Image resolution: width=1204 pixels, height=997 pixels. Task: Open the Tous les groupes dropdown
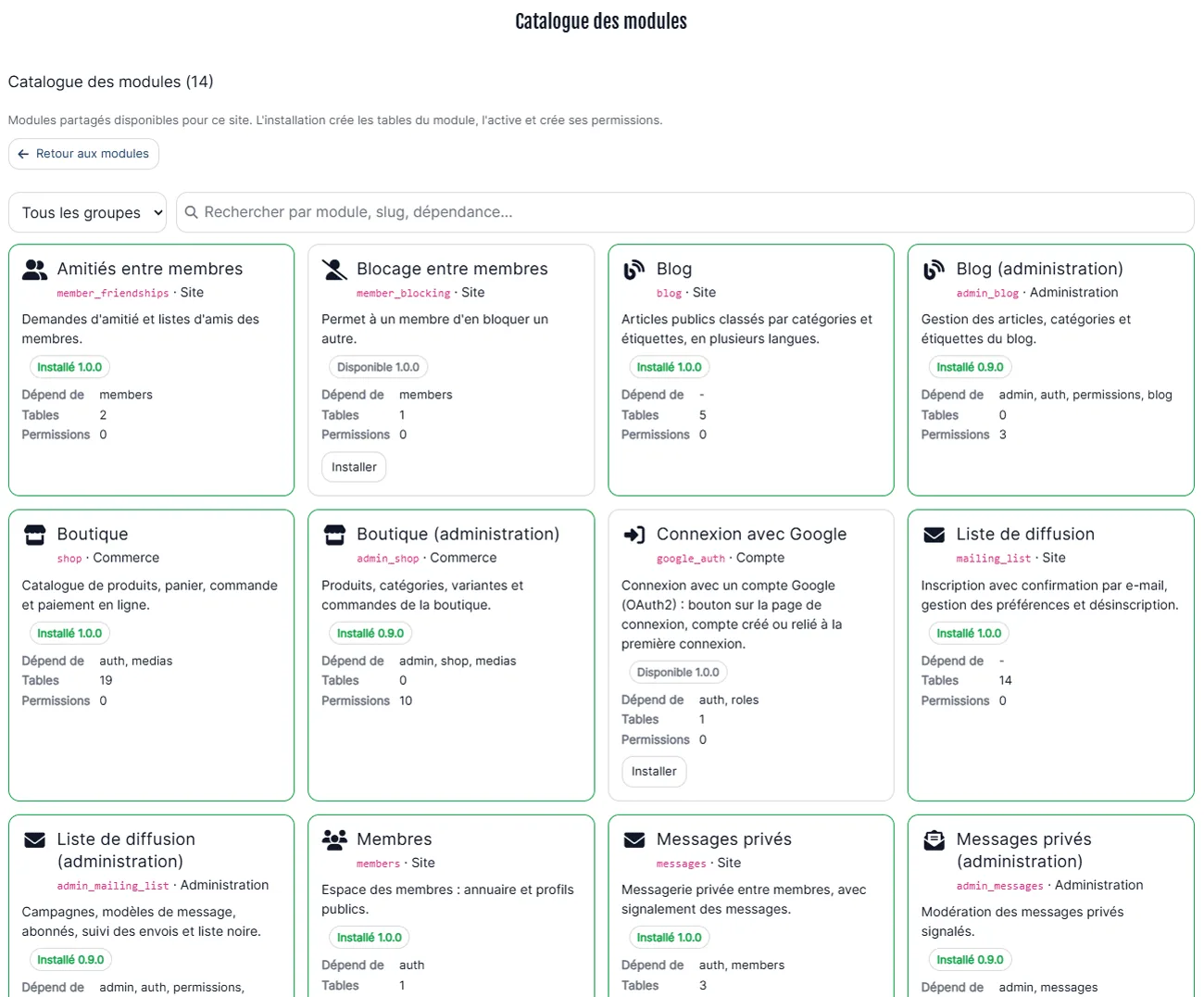point(87,212)
